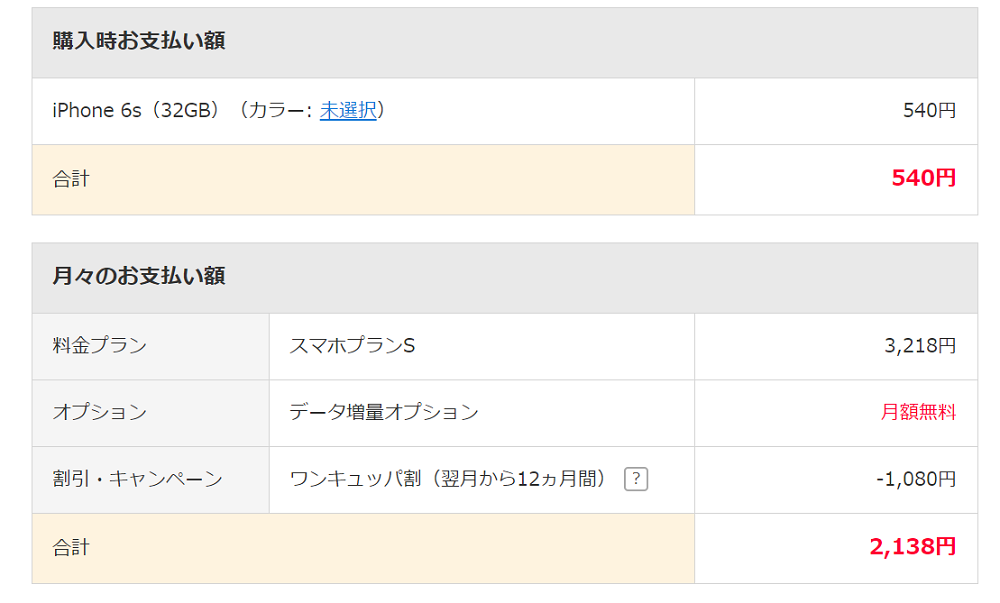Select the オプション row label

click(x=99, y=412)
